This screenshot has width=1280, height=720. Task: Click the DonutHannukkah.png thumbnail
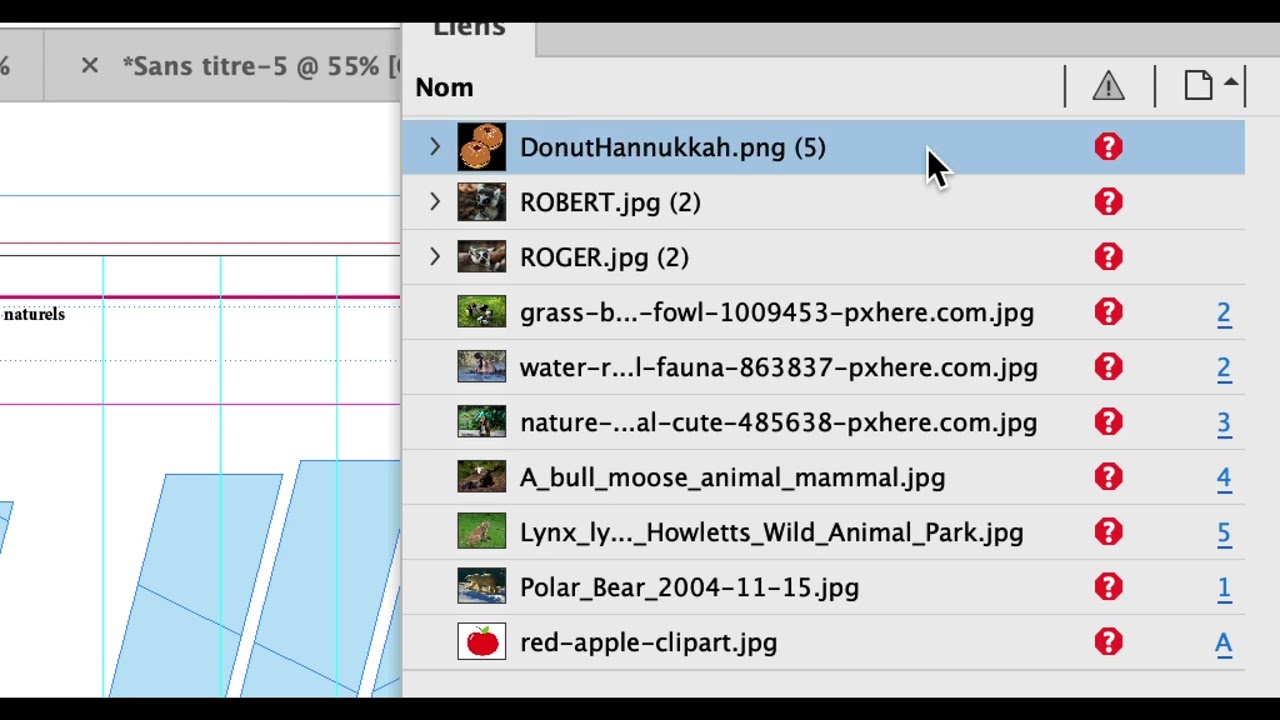coord(482,148)
